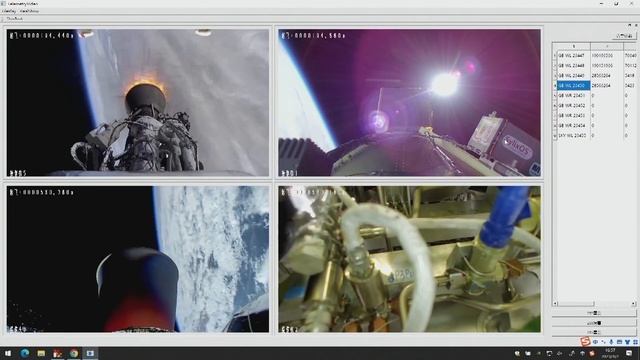Open the Sogou soft keyboard icon
The image size is (640, 360).
coord(619,342)
